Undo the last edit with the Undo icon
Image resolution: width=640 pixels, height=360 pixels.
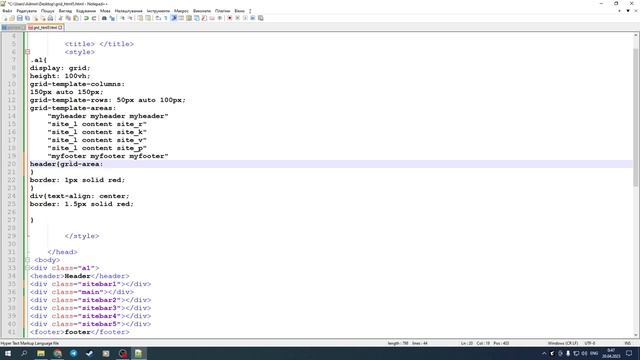tap(86, 18)
